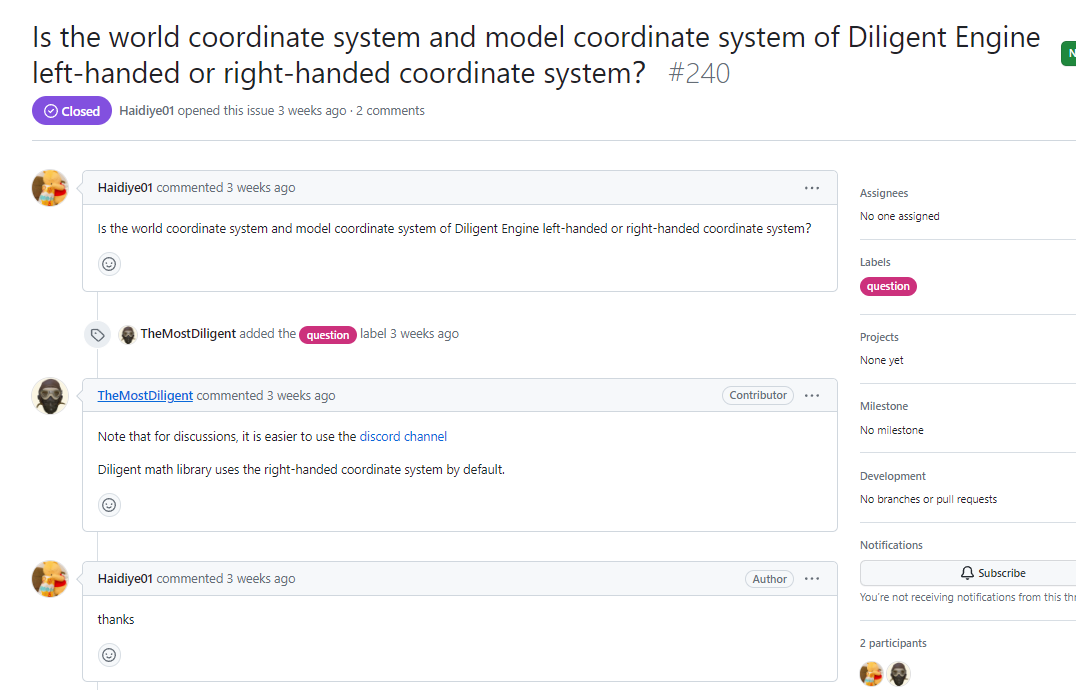This screenshot has width=1076, height=690.
Task: Click the Closed status badge
Action: [71, 110]
